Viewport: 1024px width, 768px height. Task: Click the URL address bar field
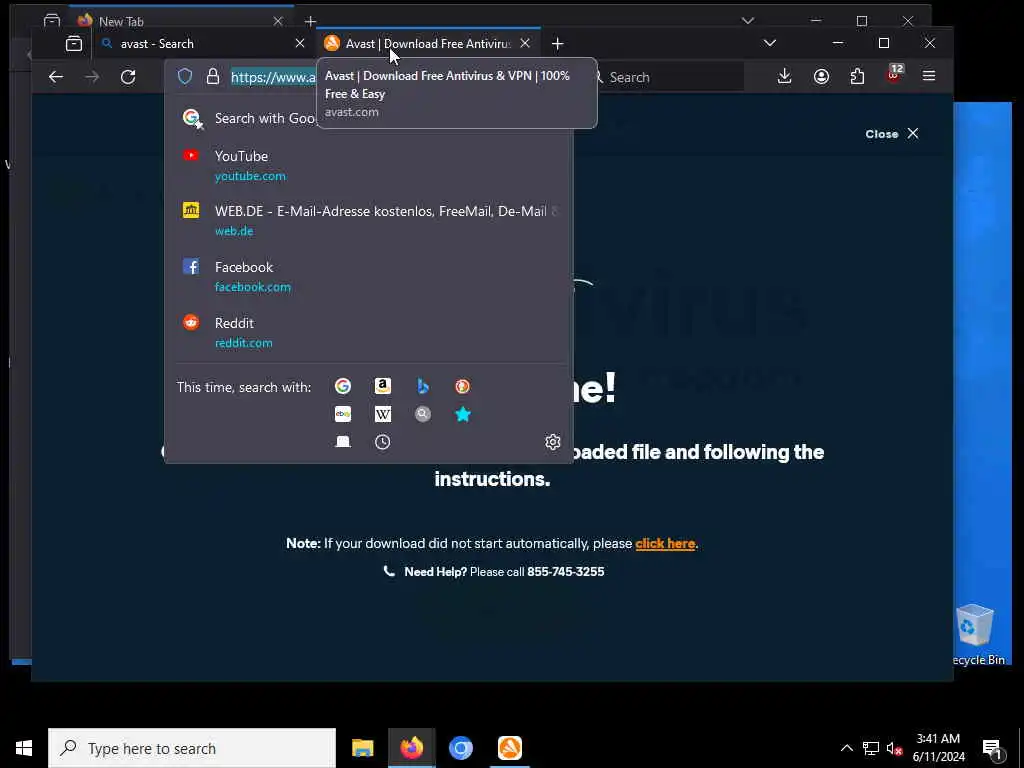click(x=273, y=77)
